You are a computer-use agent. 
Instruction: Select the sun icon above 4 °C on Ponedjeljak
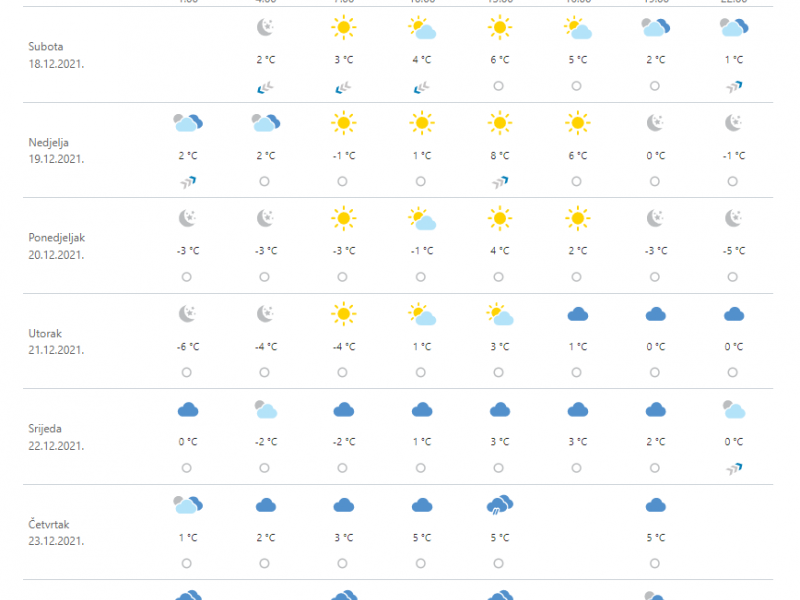499,218
